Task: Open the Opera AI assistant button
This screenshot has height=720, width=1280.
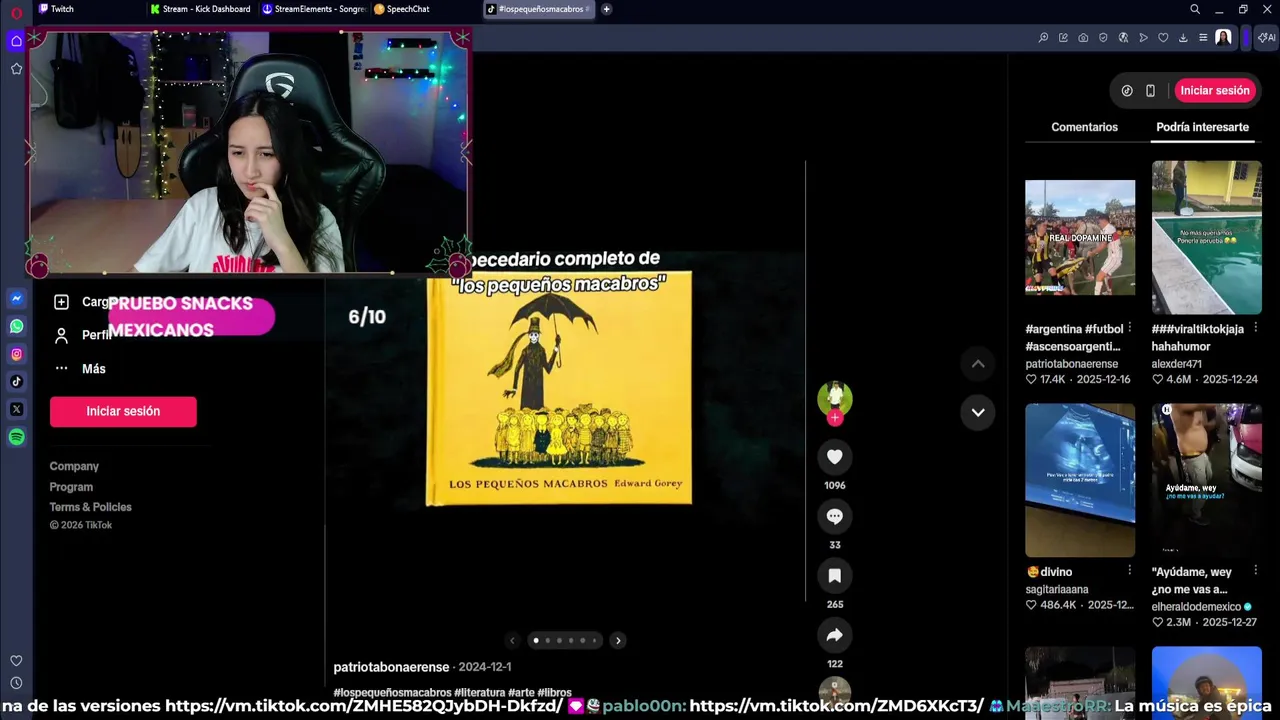Action: coord(1266,38)
